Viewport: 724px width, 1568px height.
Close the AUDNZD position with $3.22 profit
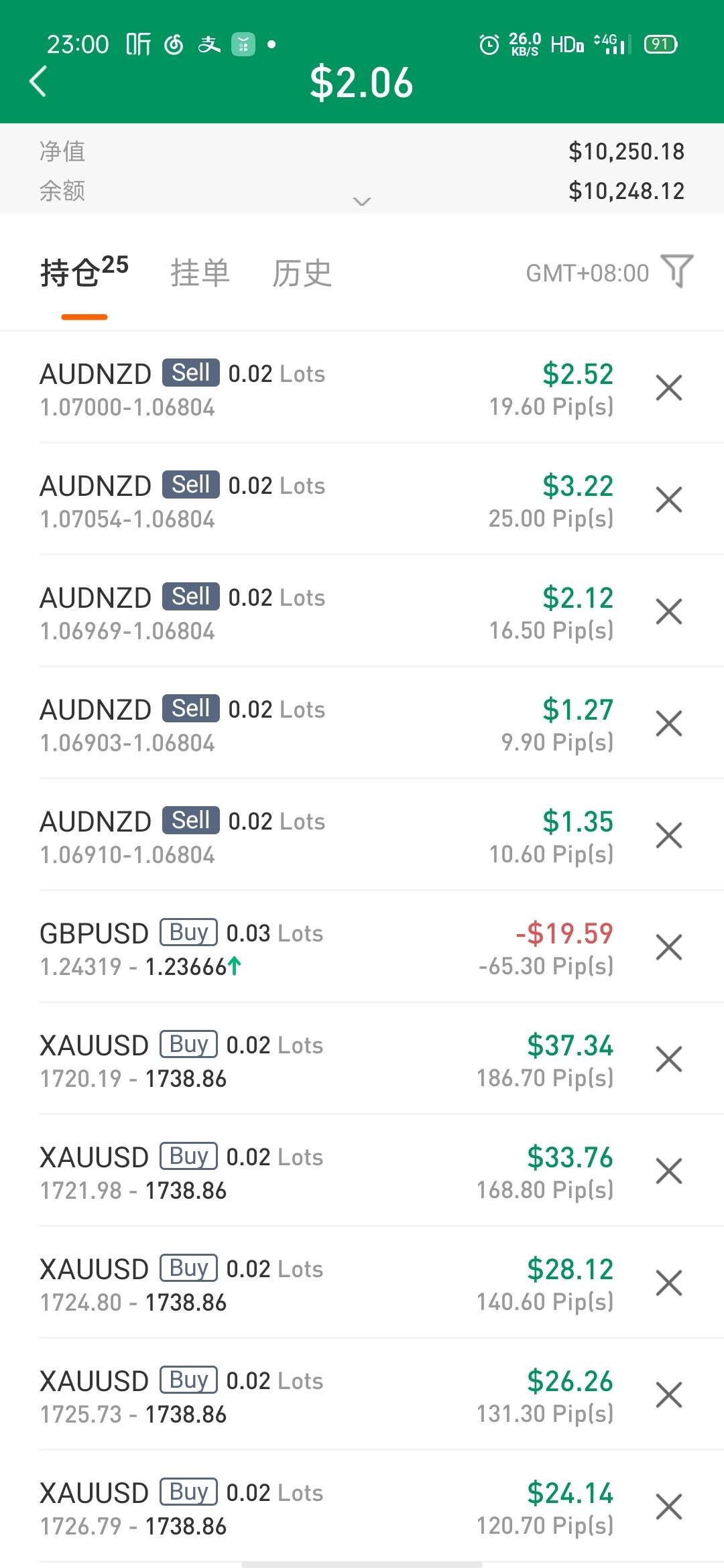tap(668, 500)
